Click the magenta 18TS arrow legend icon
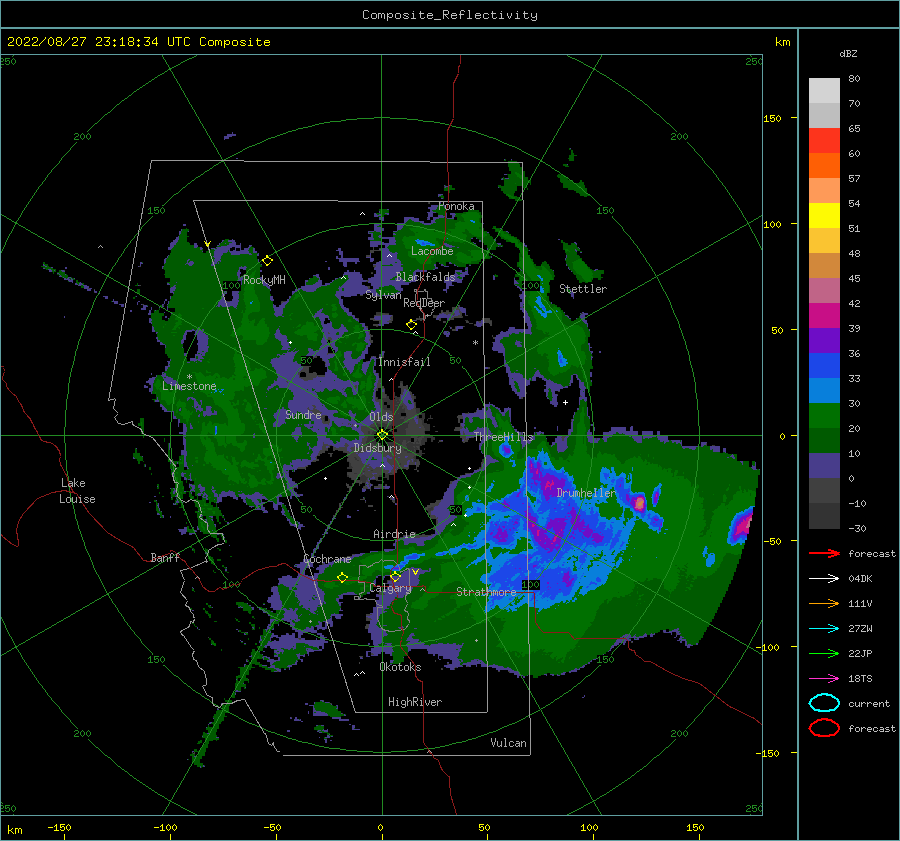 click(x=824, y=679)
